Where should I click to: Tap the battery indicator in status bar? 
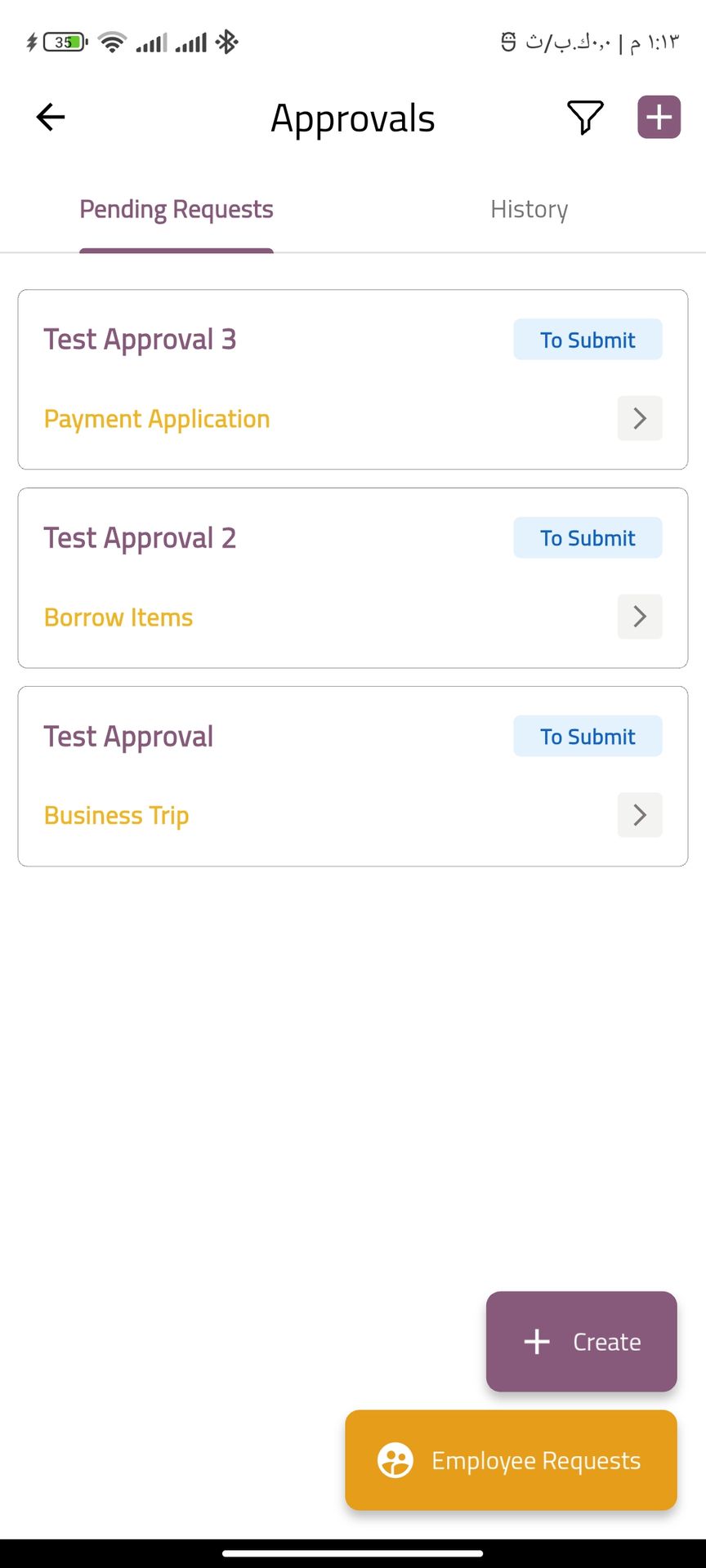[65, 42]
